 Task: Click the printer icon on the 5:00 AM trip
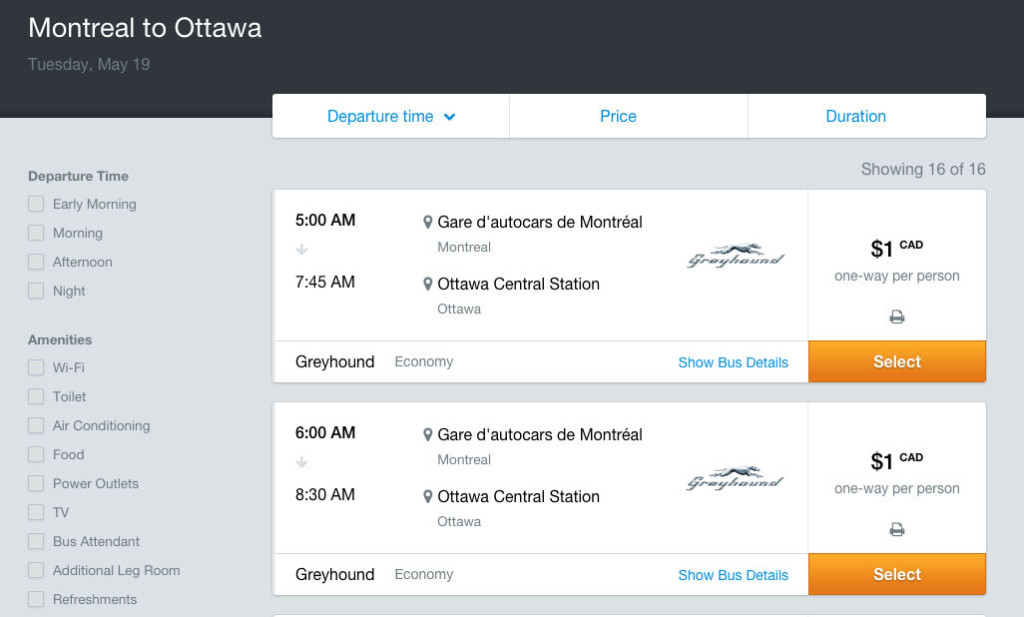(897, 317)
